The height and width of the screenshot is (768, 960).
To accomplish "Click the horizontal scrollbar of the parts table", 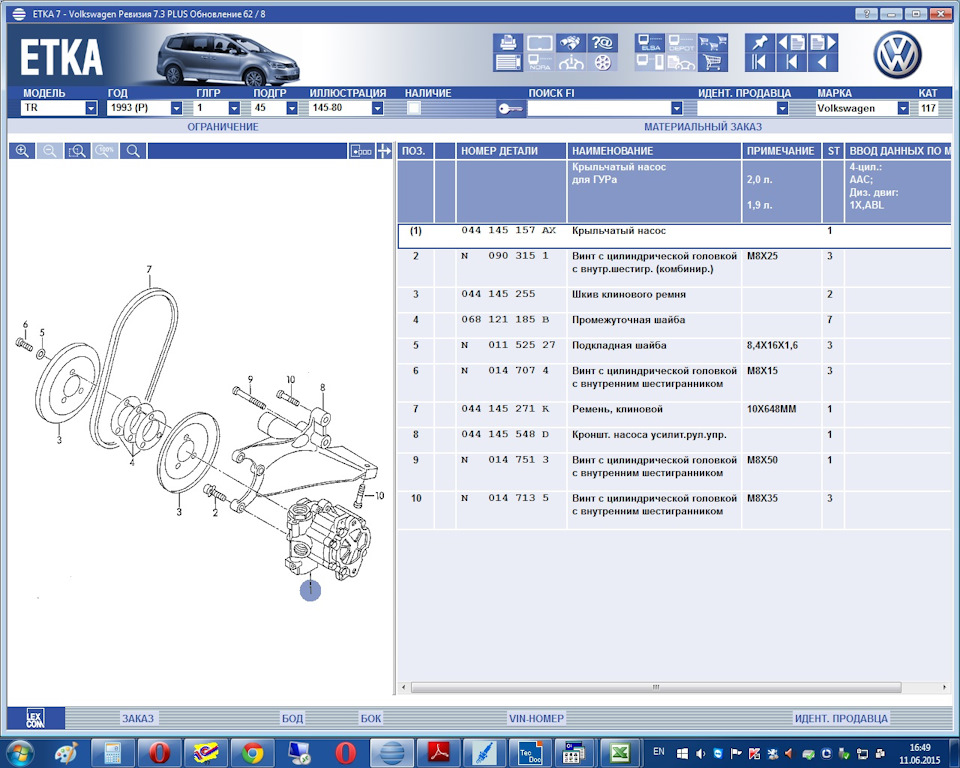I will pos(655,687).
